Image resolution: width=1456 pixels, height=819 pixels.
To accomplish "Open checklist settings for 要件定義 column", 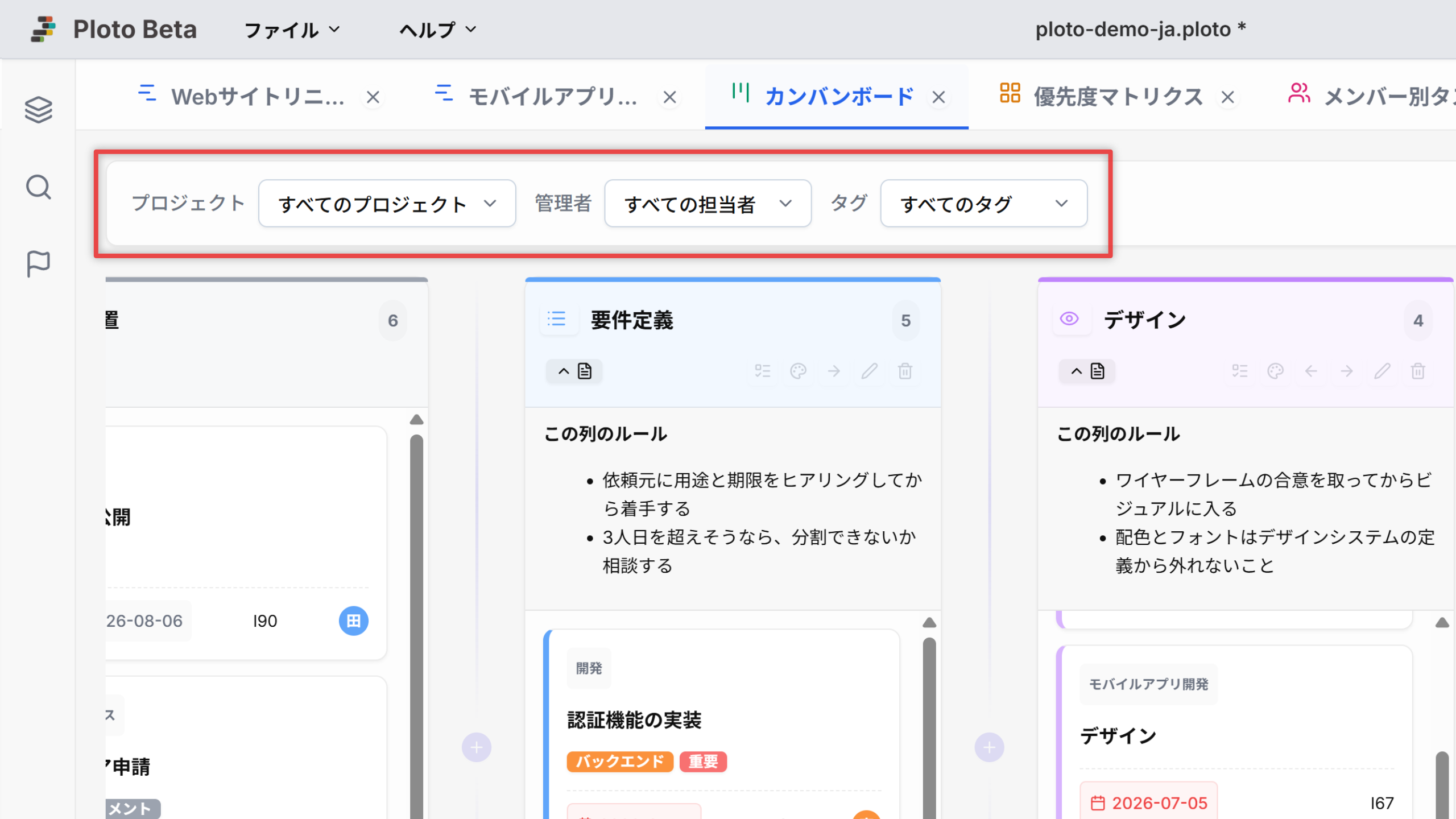I will (x=763, y=371).
